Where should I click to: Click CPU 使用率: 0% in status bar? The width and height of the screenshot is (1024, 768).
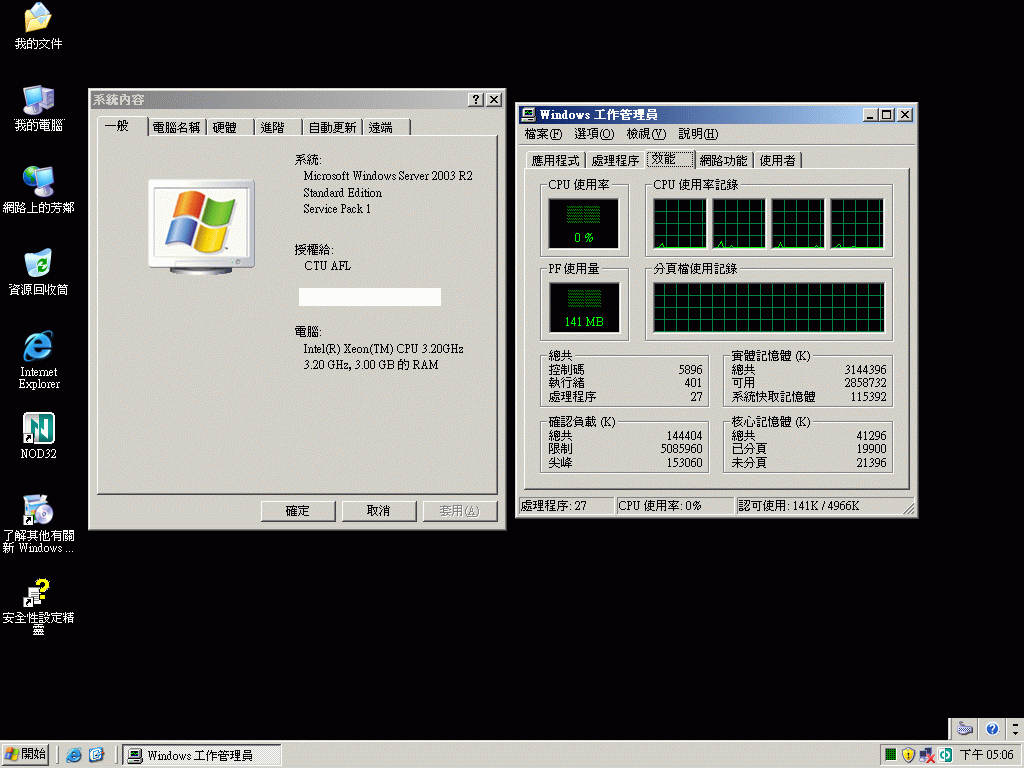675,505
